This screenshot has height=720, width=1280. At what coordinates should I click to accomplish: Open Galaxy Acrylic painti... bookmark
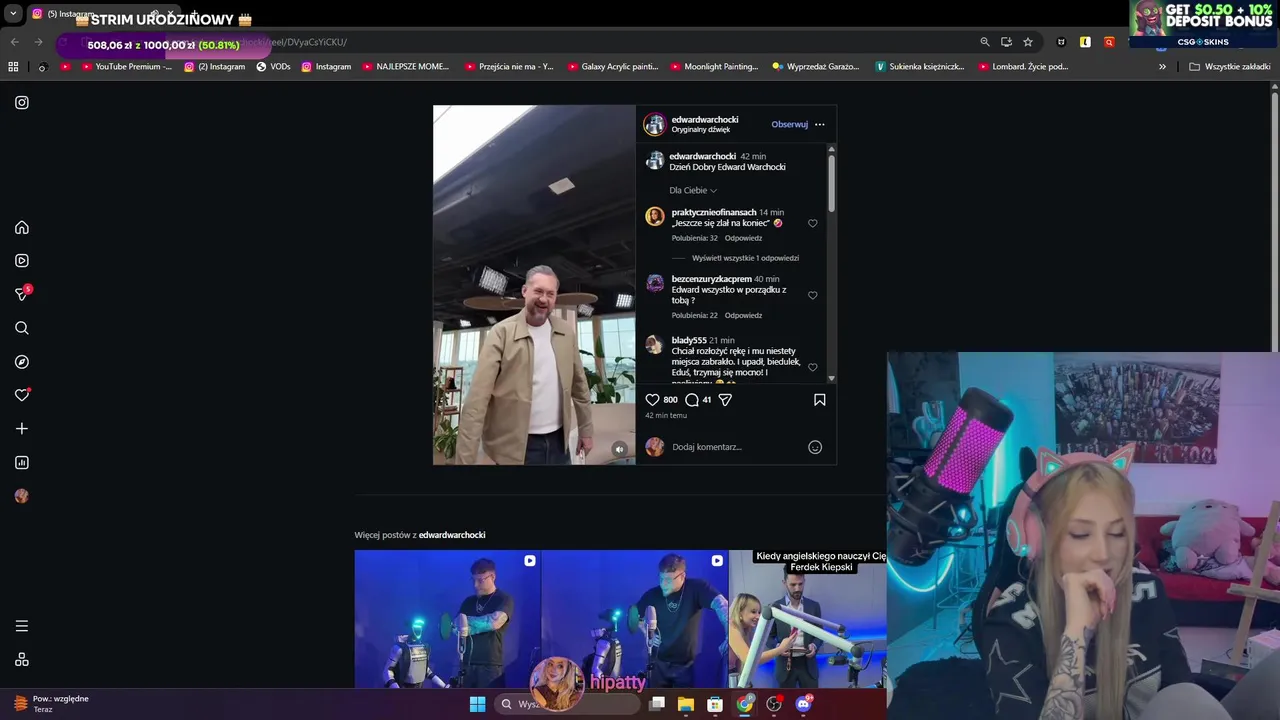pyautogui.click(x=613, y=67)
